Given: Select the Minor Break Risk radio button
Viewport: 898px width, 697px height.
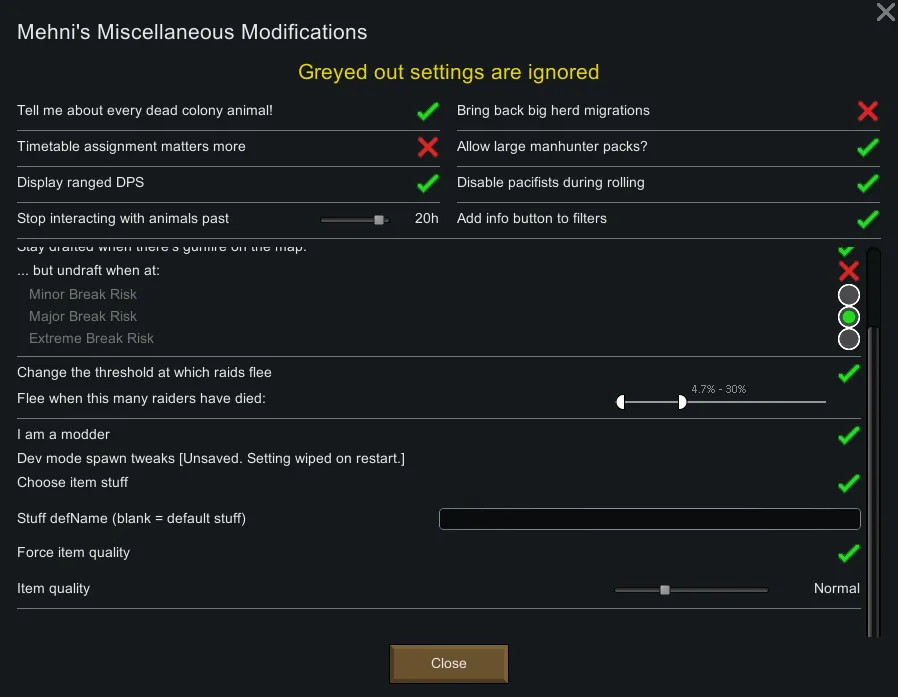Looking at the screenshot, I should click(849, 295).
